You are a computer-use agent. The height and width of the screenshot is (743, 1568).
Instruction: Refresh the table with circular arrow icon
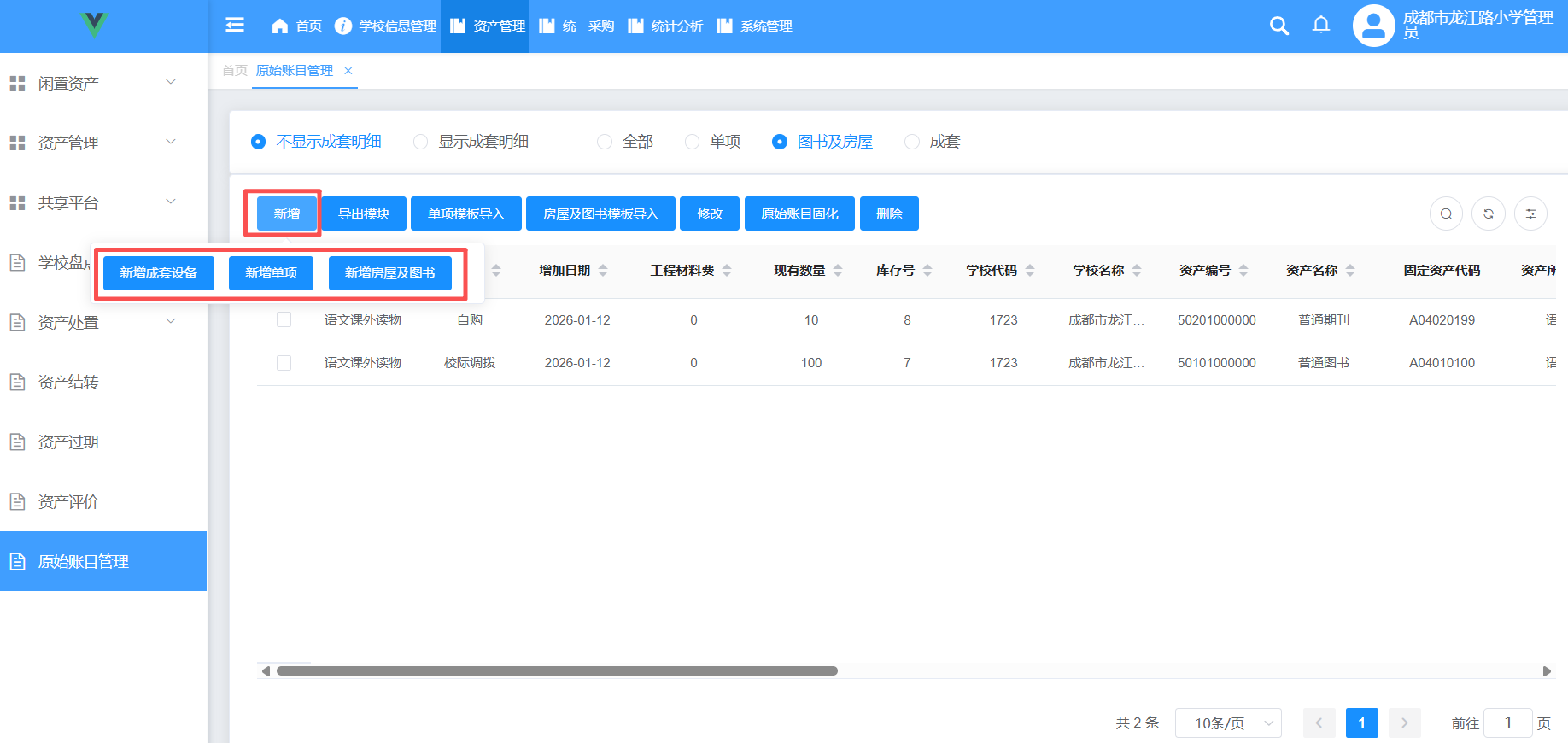tap(1489, 214)
